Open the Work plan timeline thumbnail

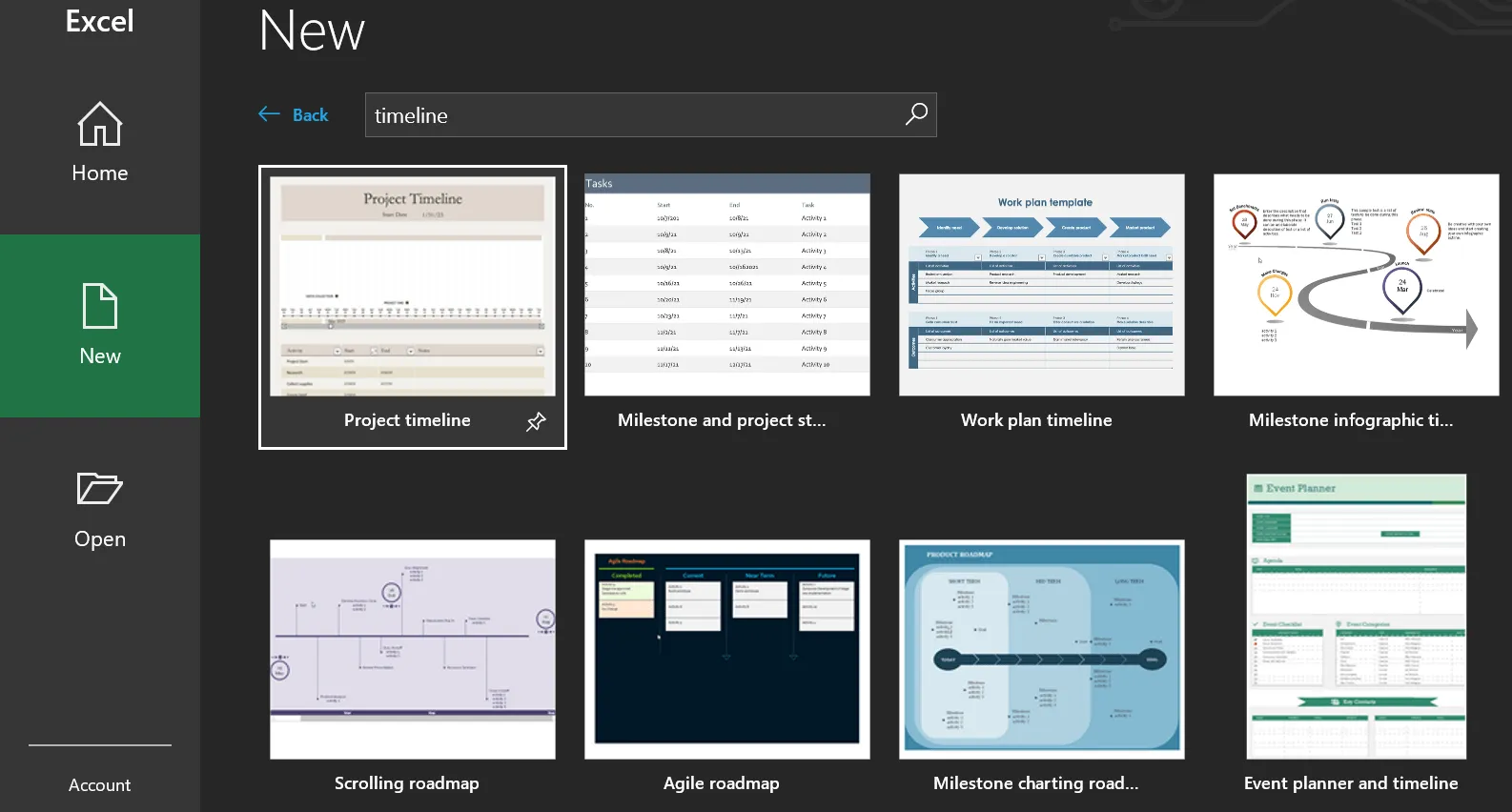[x=1042, y=285]
